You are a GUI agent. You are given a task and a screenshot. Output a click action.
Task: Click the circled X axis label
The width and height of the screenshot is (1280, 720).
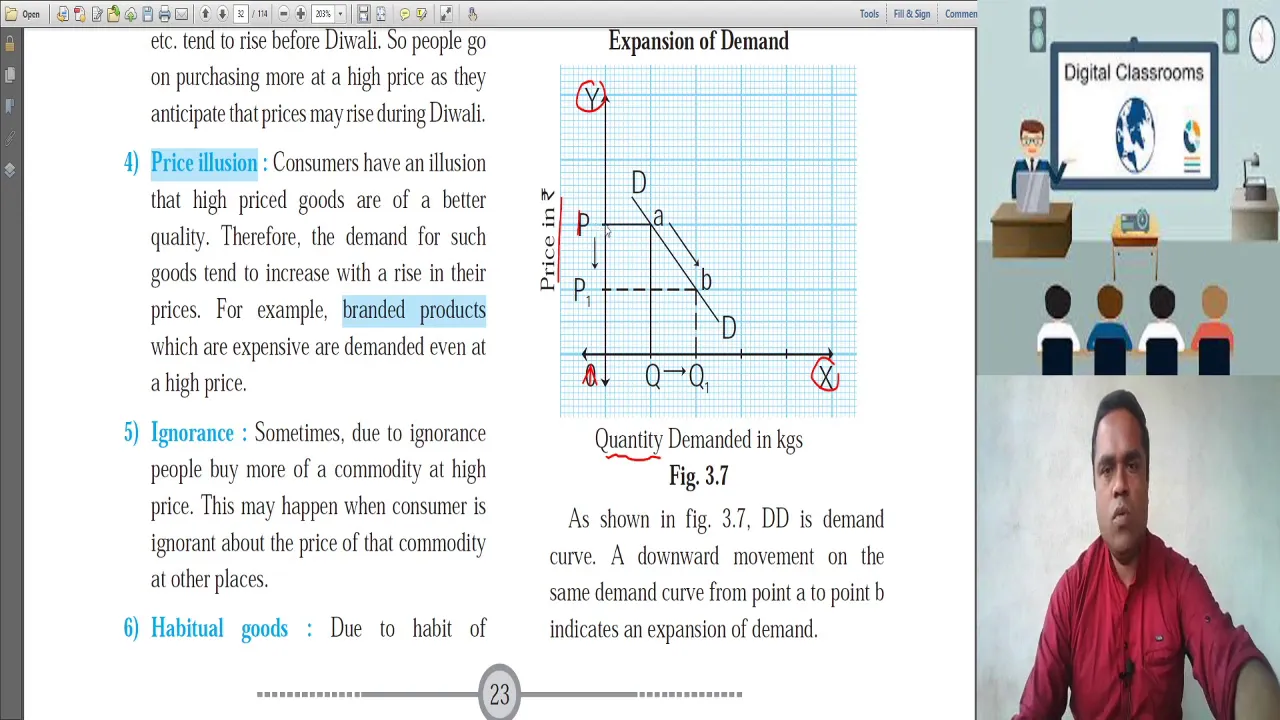click(x=826, y=376)
